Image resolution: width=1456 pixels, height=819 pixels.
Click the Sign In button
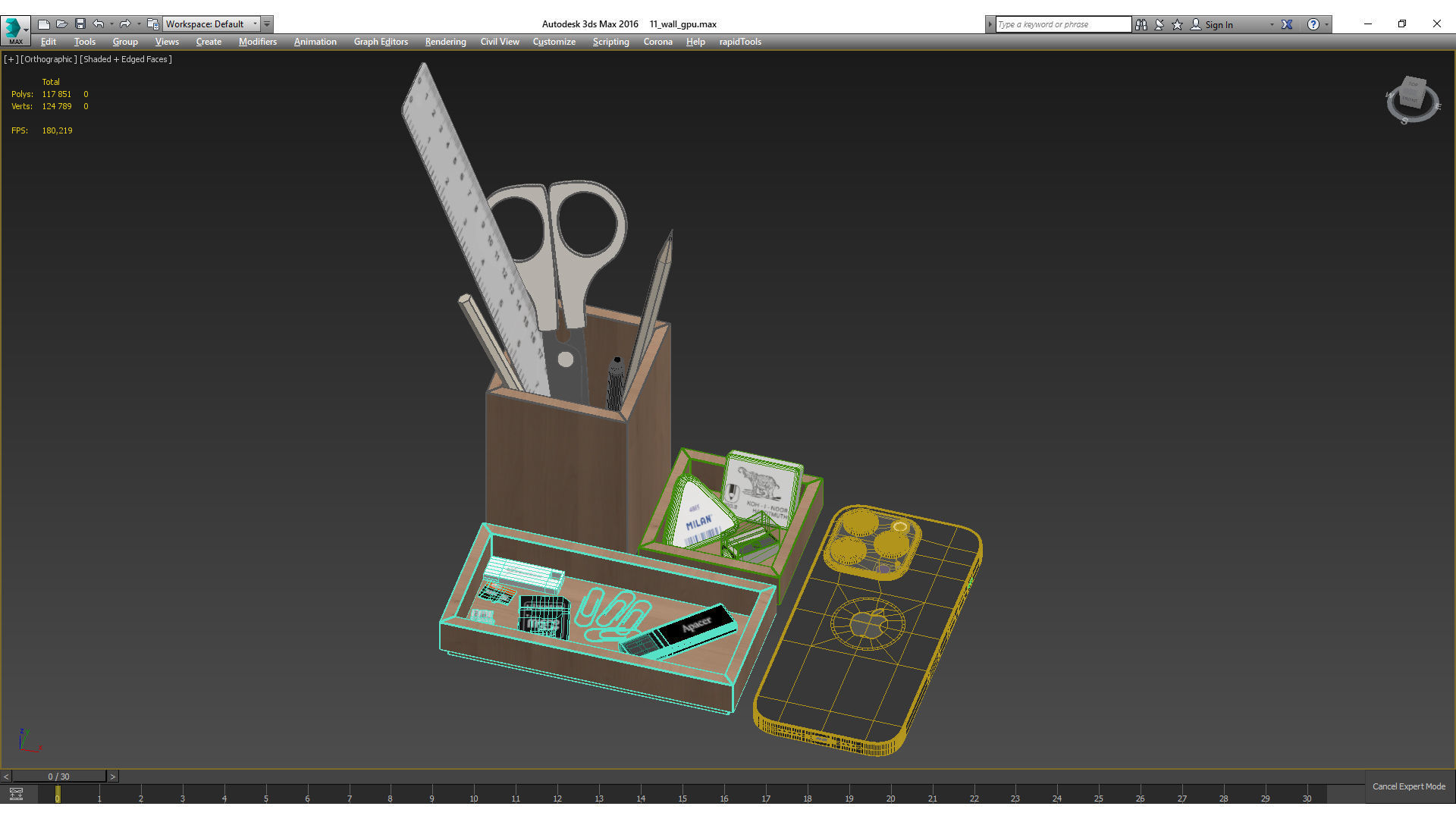click(1218, 24)
